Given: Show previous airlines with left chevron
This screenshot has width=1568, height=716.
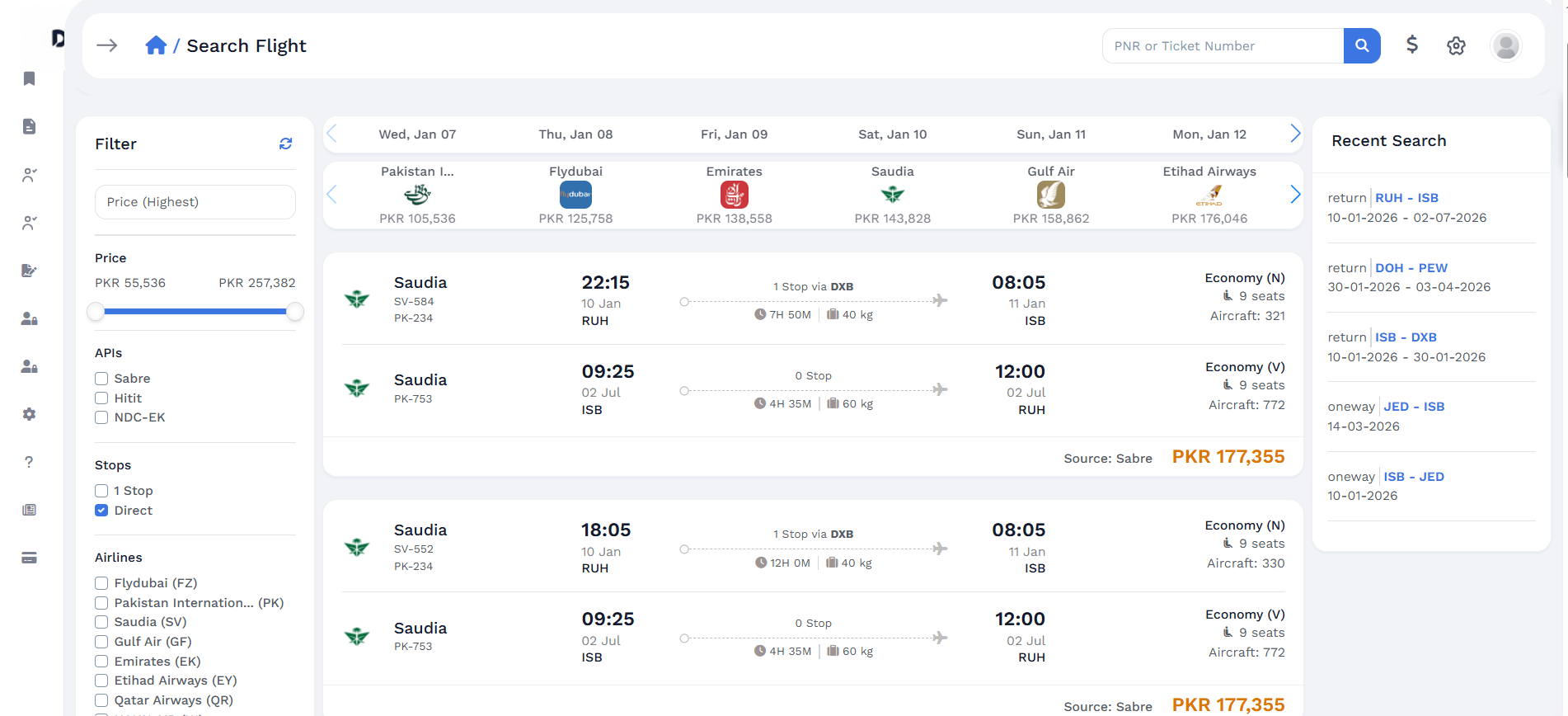Looking at the screenshot, I should (331, 195).
